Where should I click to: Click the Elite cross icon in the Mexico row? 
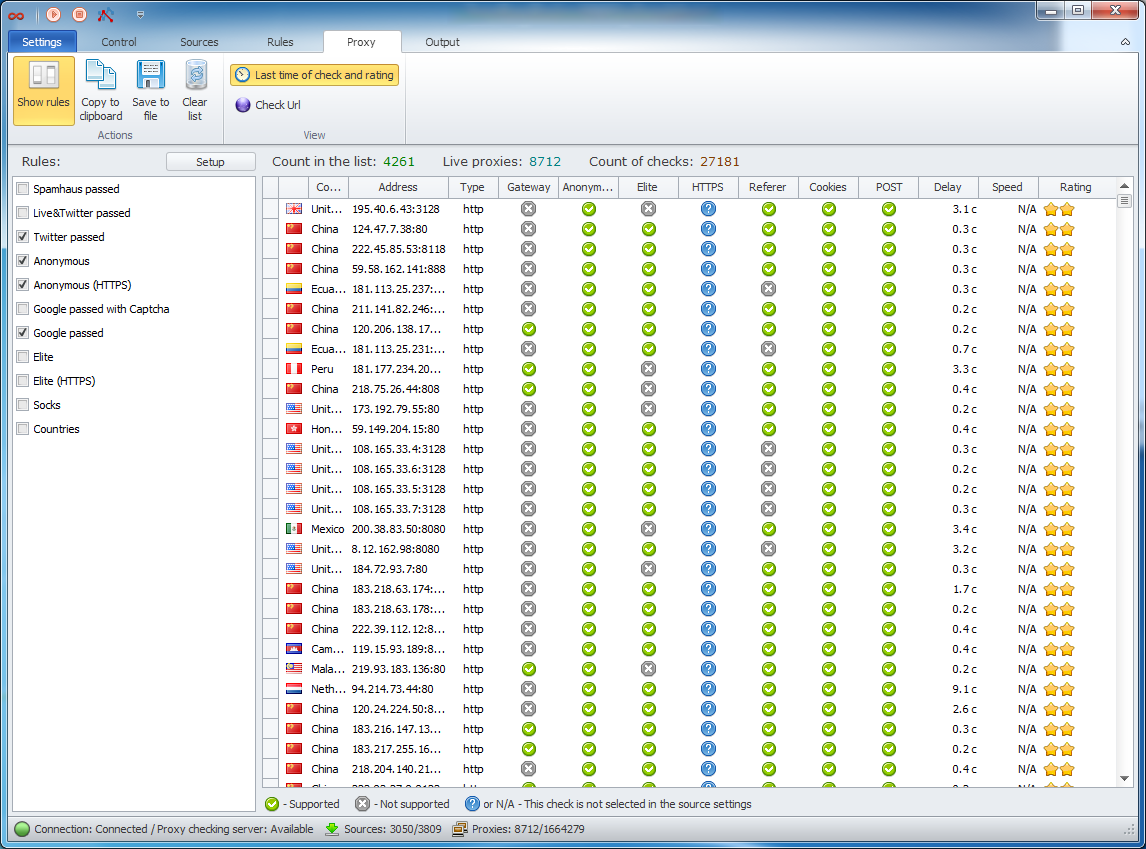[648, 529]
